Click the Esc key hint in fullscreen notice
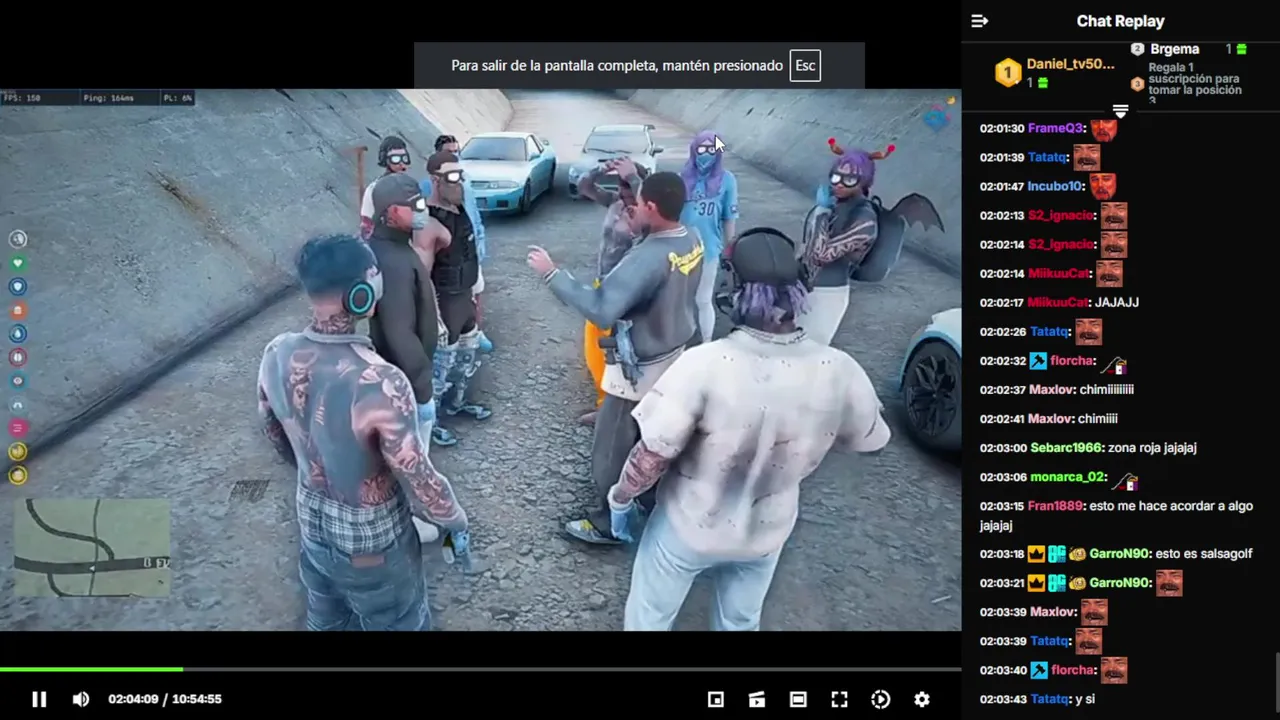 (805, 66)
